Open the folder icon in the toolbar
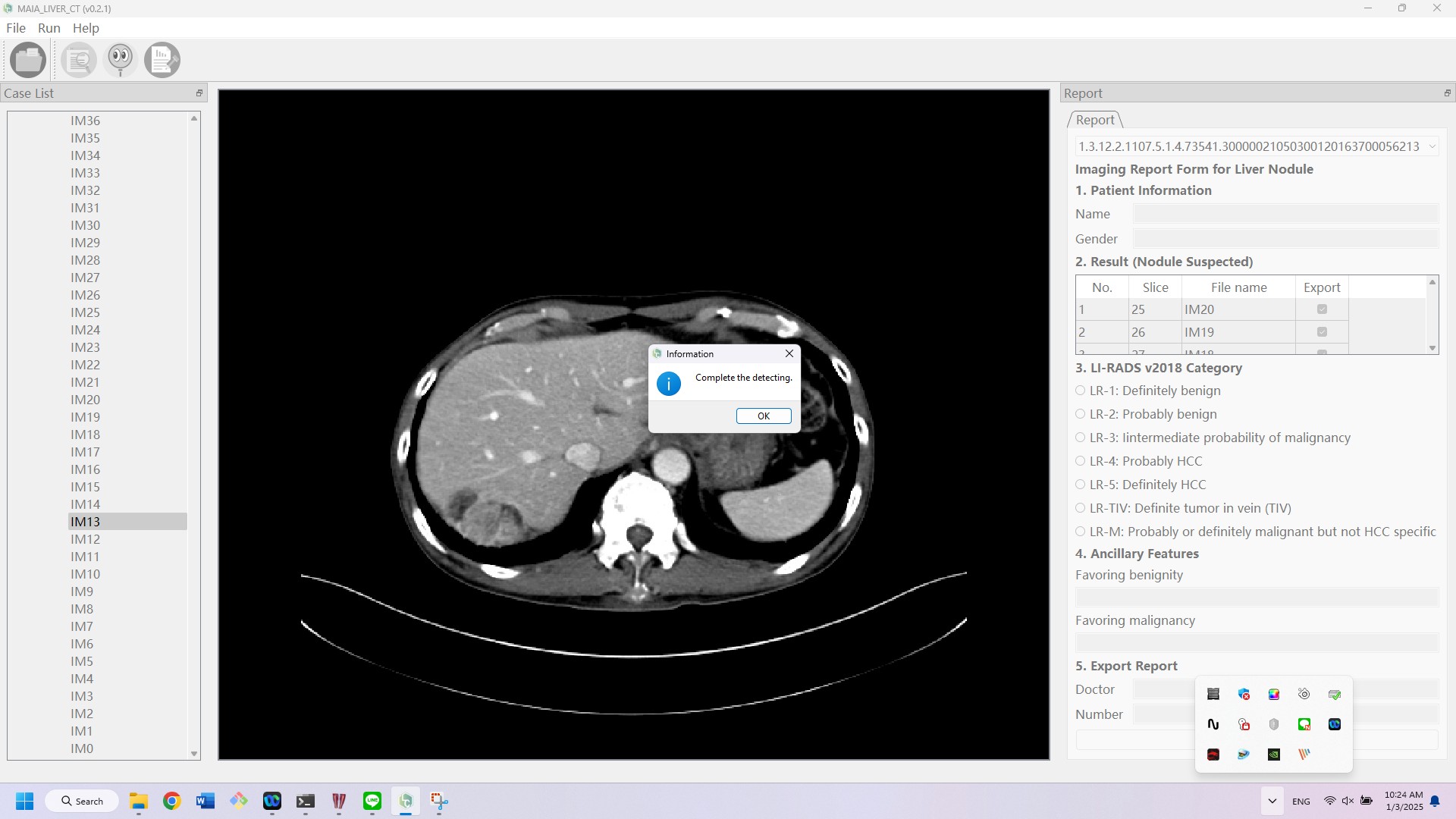The width and height of the screenshot is (1456, 819). 28,60
